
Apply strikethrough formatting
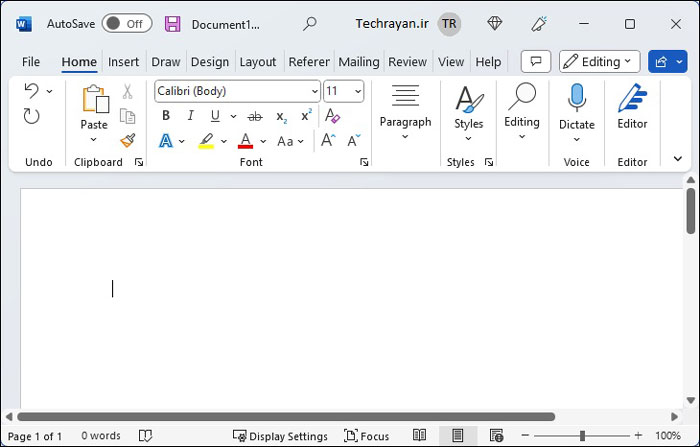pyautogui.click(x=255, y=117)
